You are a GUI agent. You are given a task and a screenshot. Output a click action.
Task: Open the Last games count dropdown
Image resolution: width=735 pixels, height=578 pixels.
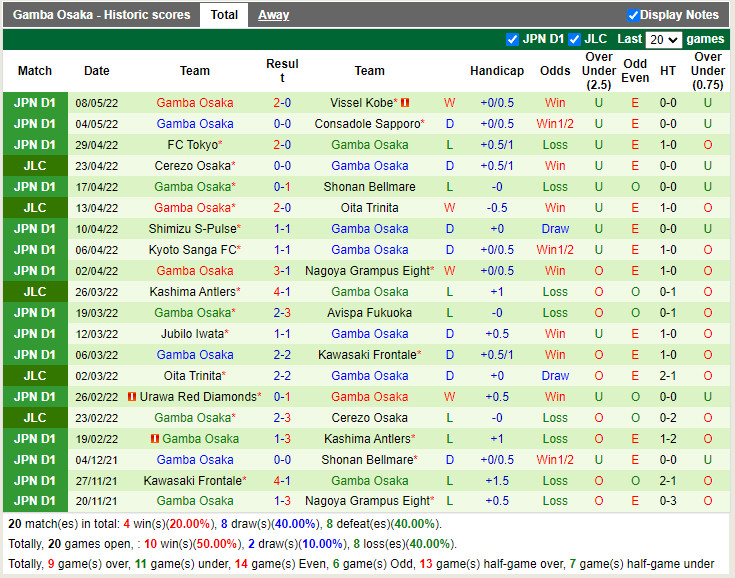[664, 40]
